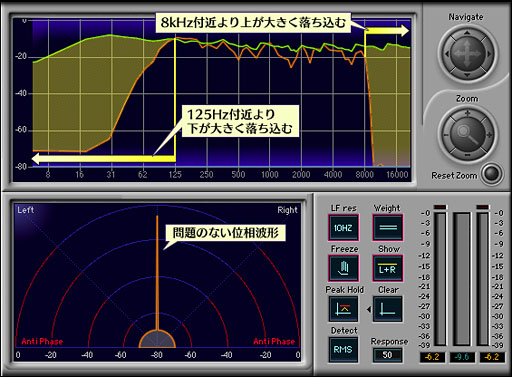Click the Navigate up arrow
The height and width of the screenshot is (377, 512).
467,33
